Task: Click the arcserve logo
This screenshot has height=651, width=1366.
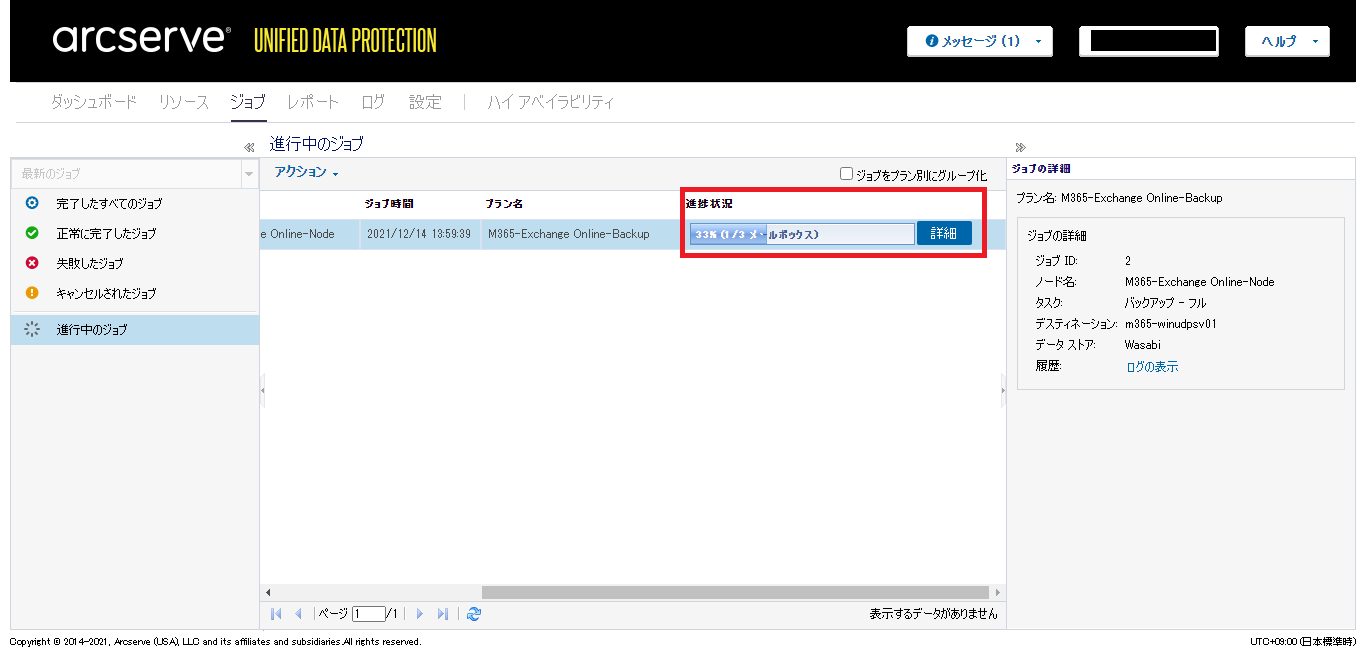Action: [x=143, y=40]
